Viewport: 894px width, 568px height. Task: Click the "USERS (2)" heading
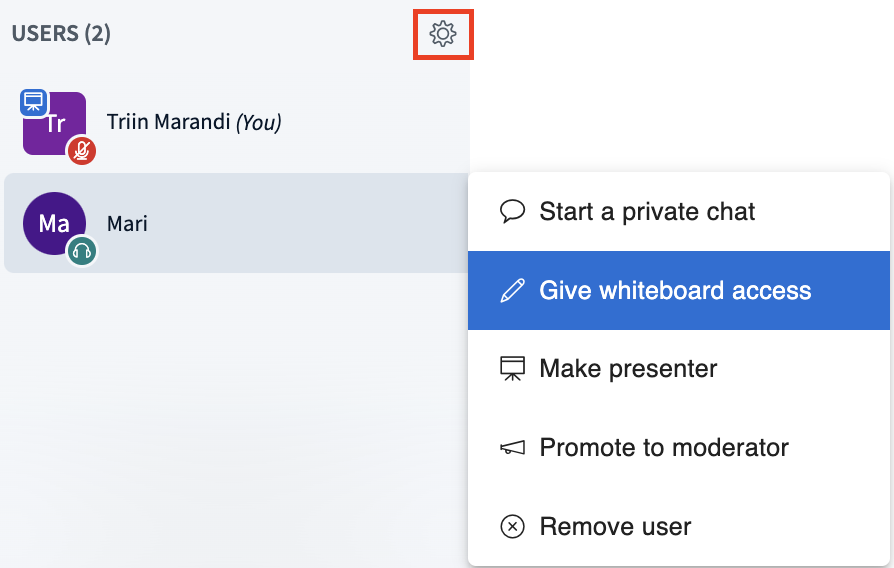tap(61, 34)
